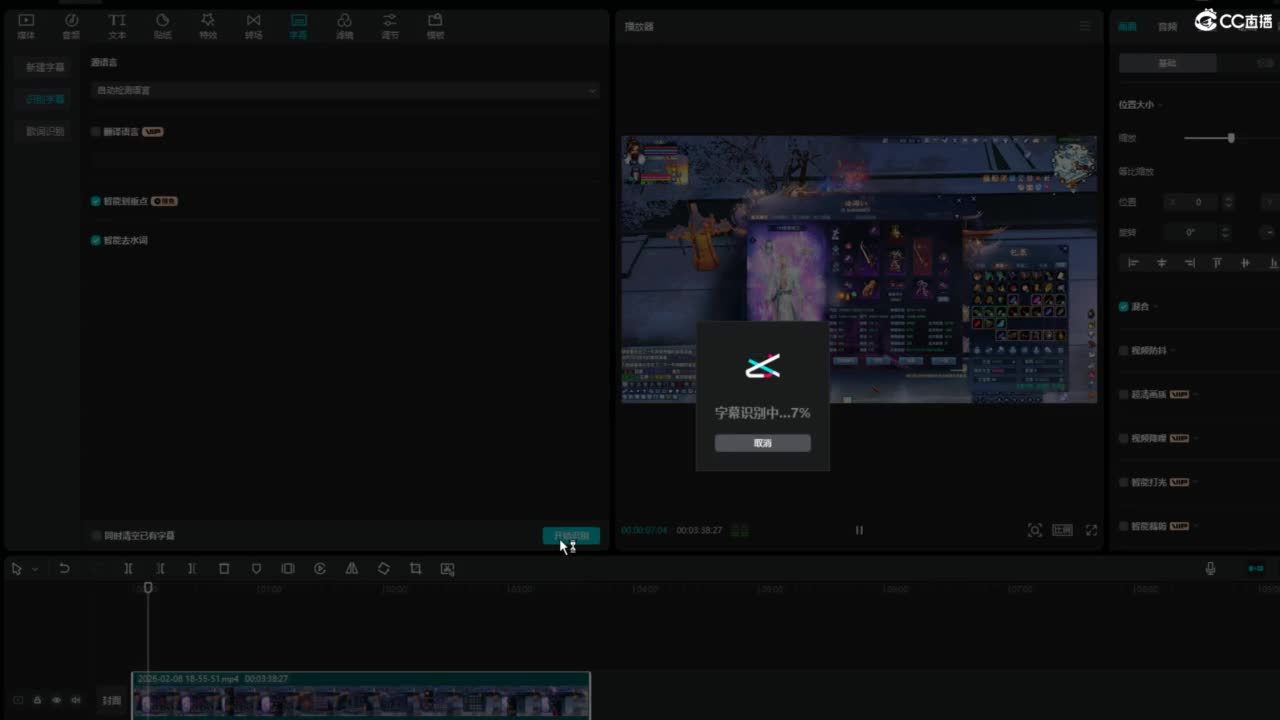Click the rotate timeline tool
Image resolution: width=1280 pixels, height=720 pixels.
(384, 569)
